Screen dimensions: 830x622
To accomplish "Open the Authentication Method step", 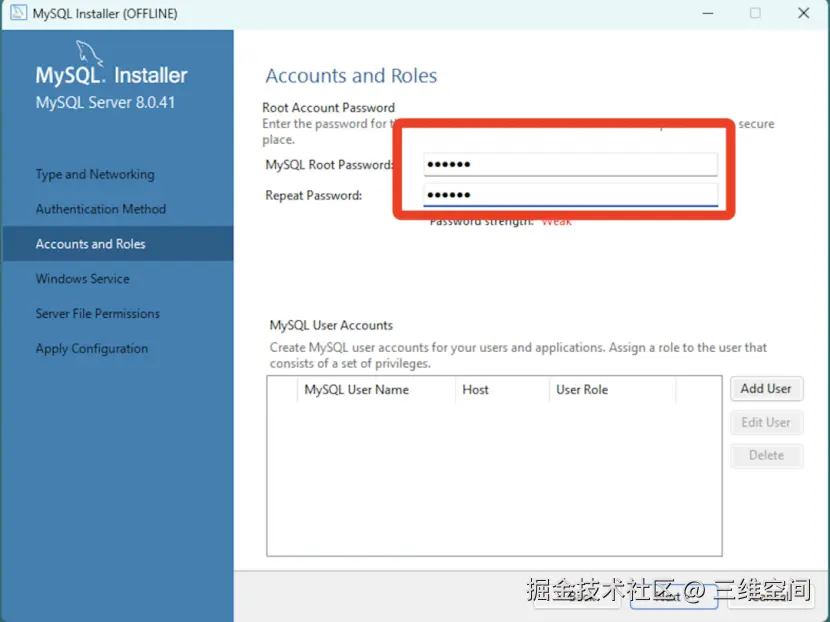I will [x=102, y=209].
